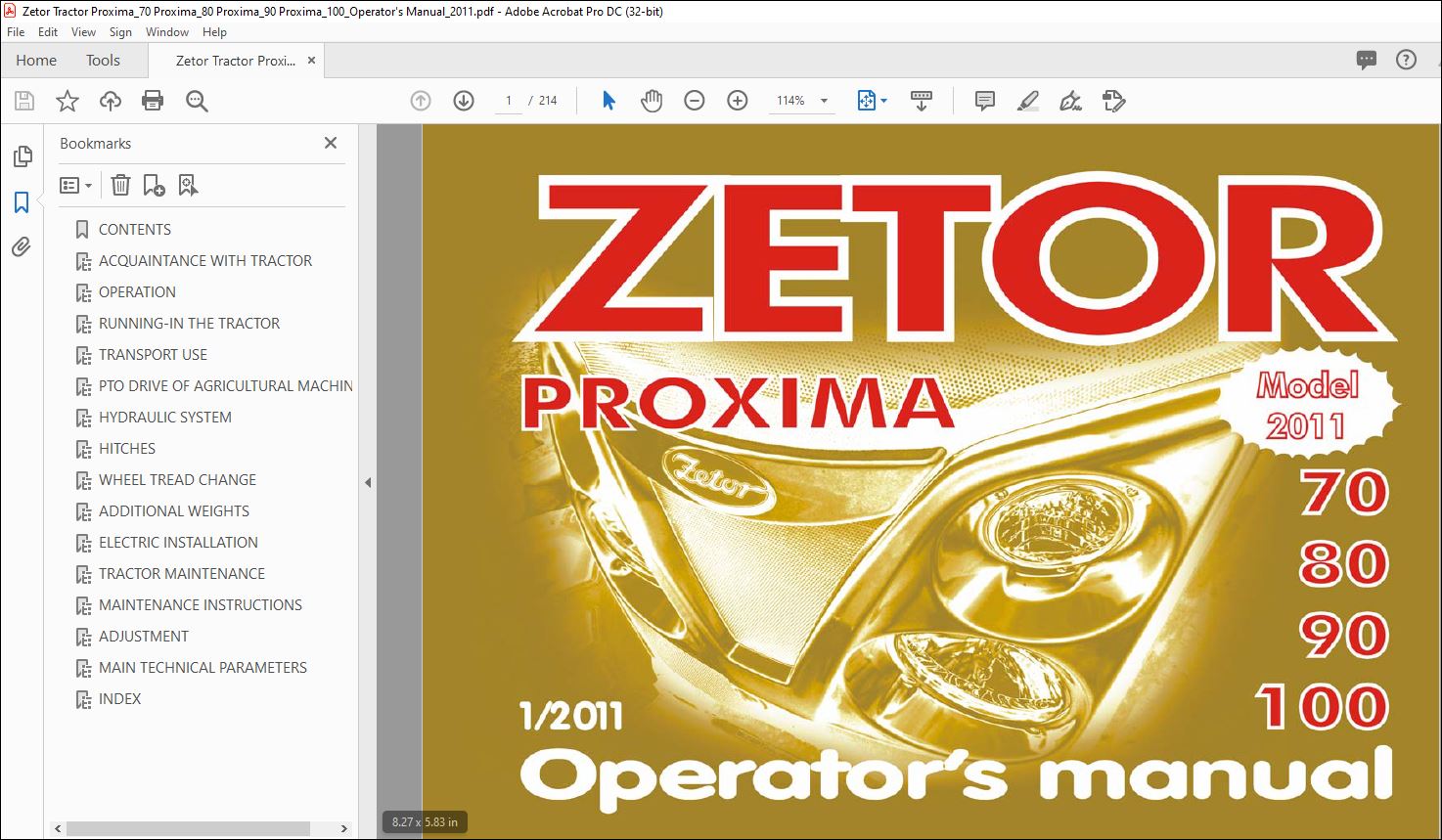Open the Help question mark icon
This screenshot has height=840, width=1442.
pos(1406,60)
